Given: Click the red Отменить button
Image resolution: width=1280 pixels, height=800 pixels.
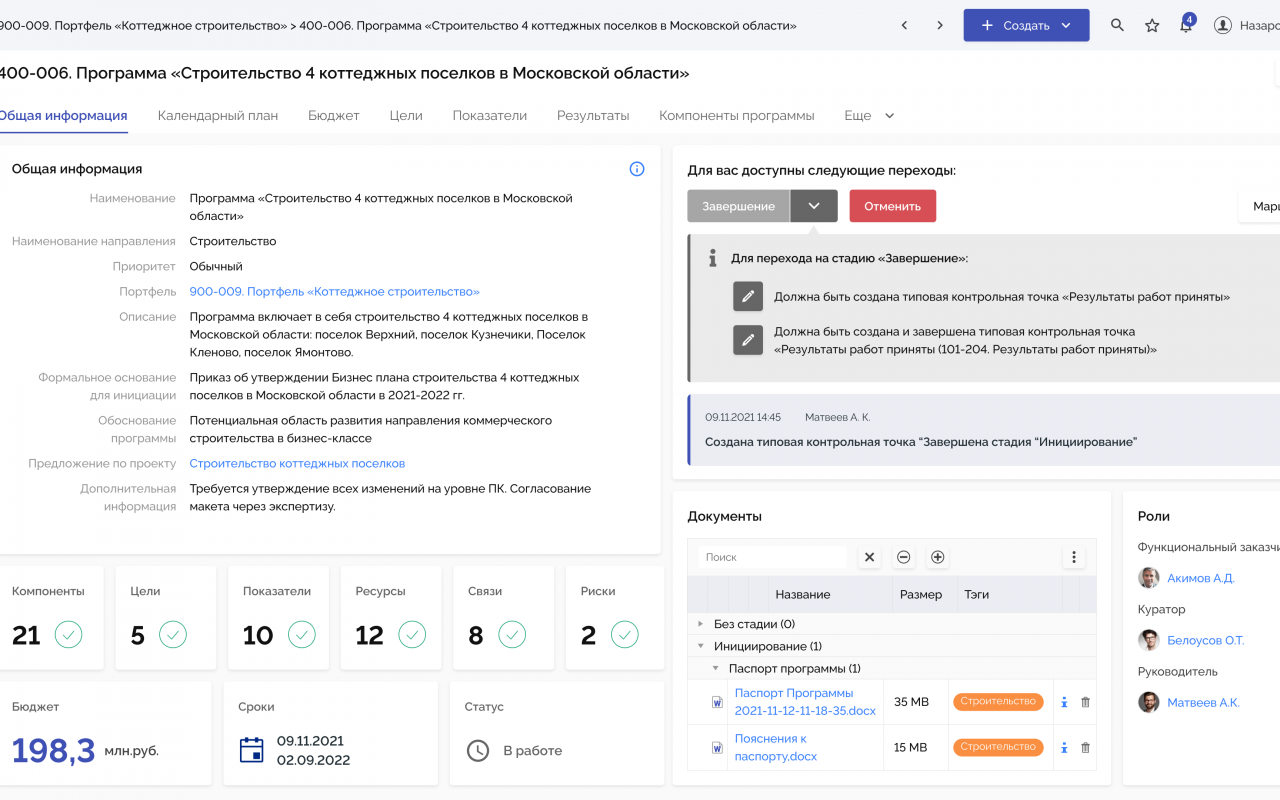Looking at the screenshot, I should coord(893,206).
